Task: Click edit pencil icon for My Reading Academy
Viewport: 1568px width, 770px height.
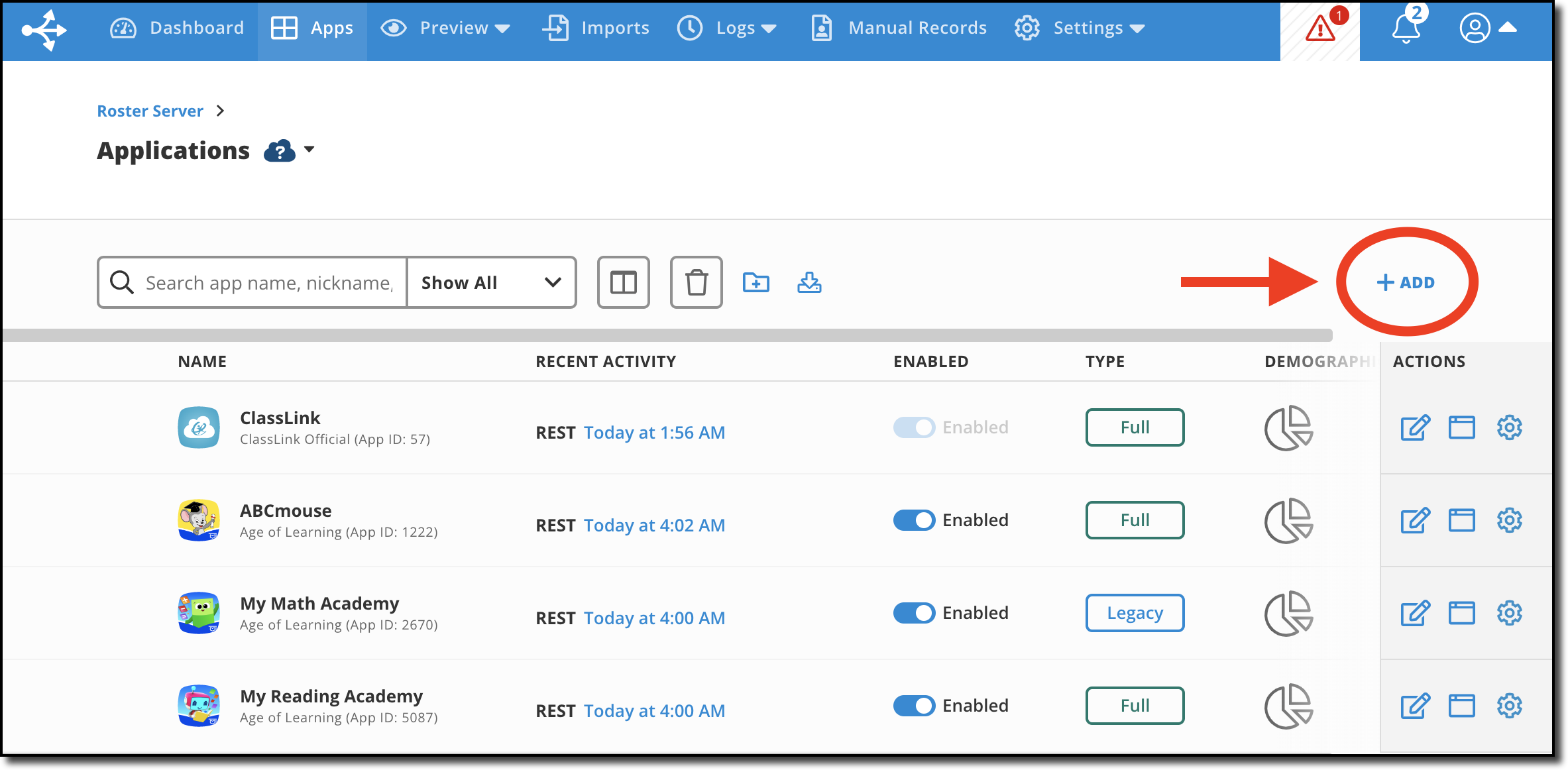Action: [1415, 706]
